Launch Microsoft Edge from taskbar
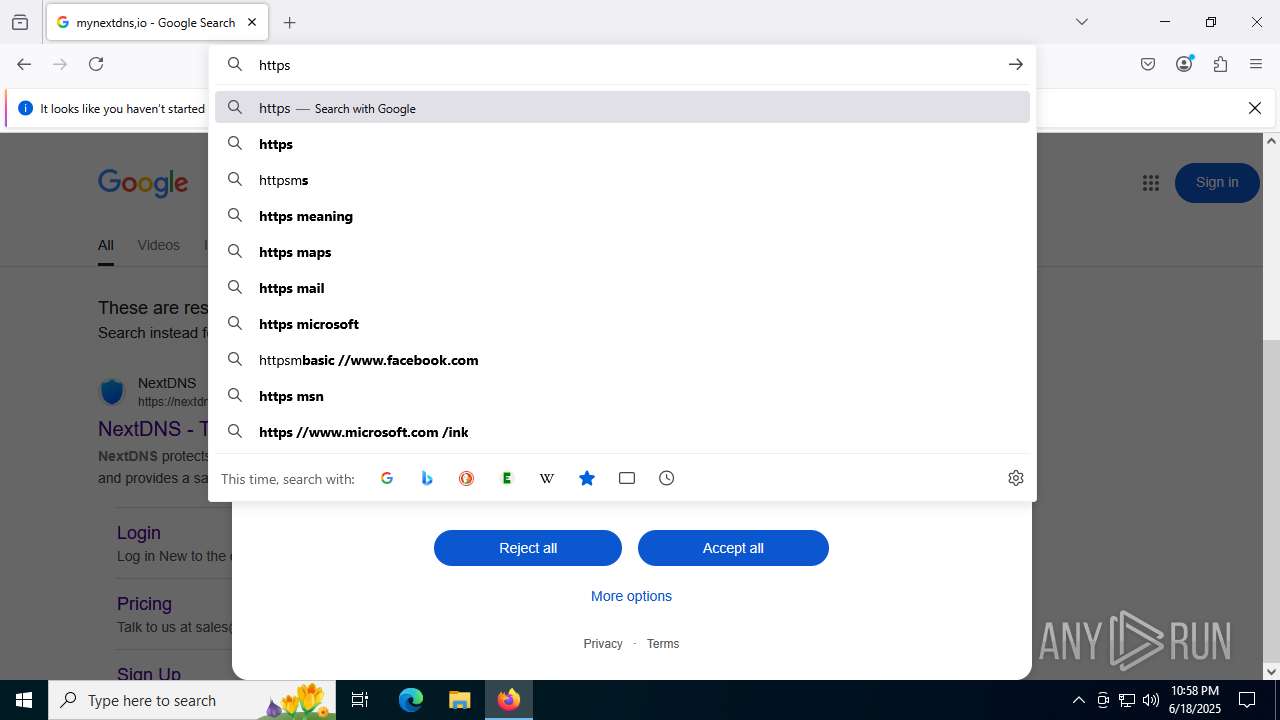Screen dimensions: 1280x720 pos(411,700)
